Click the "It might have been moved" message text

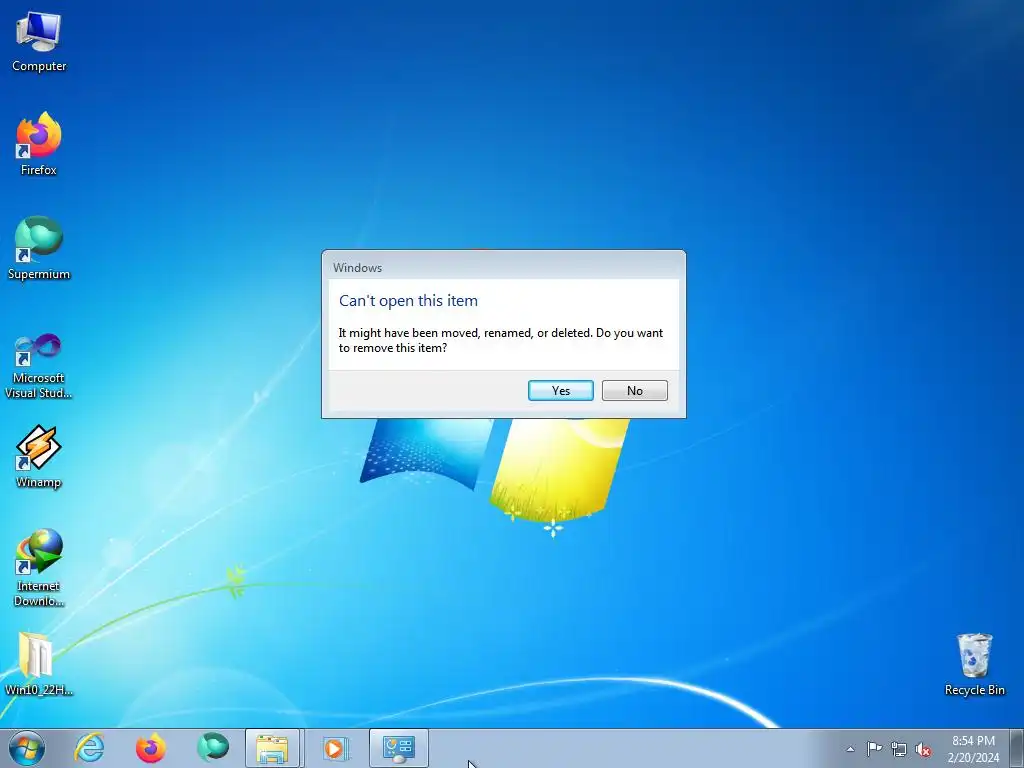[x=500, y=340]
